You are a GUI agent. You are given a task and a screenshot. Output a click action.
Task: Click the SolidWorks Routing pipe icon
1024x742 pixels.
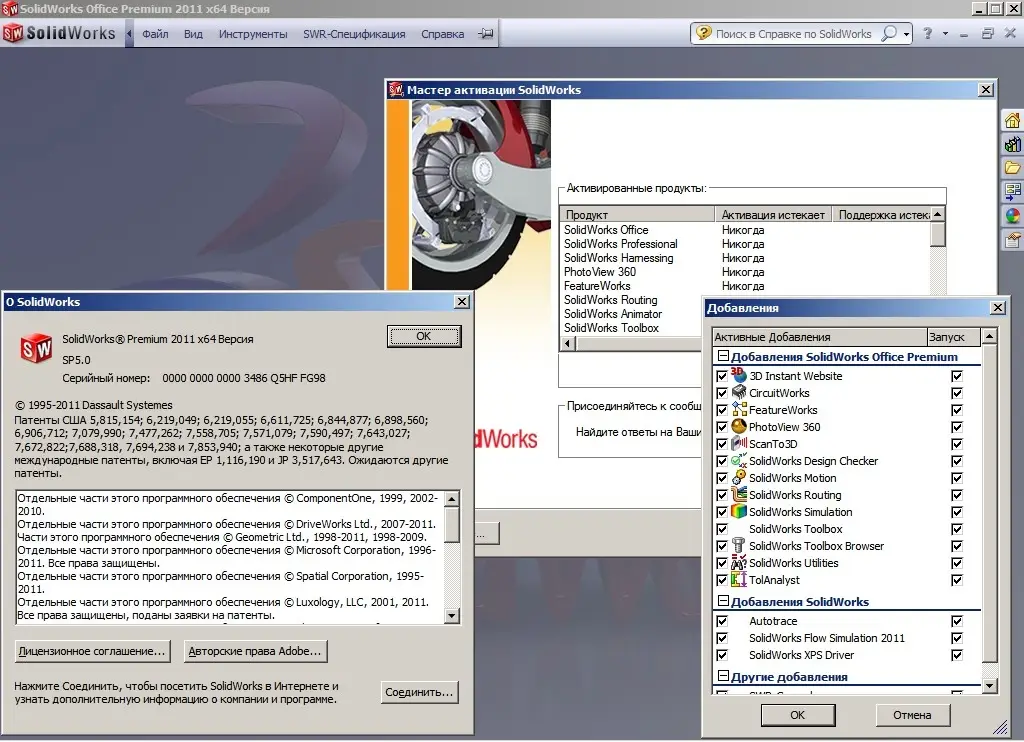point(739,494)
